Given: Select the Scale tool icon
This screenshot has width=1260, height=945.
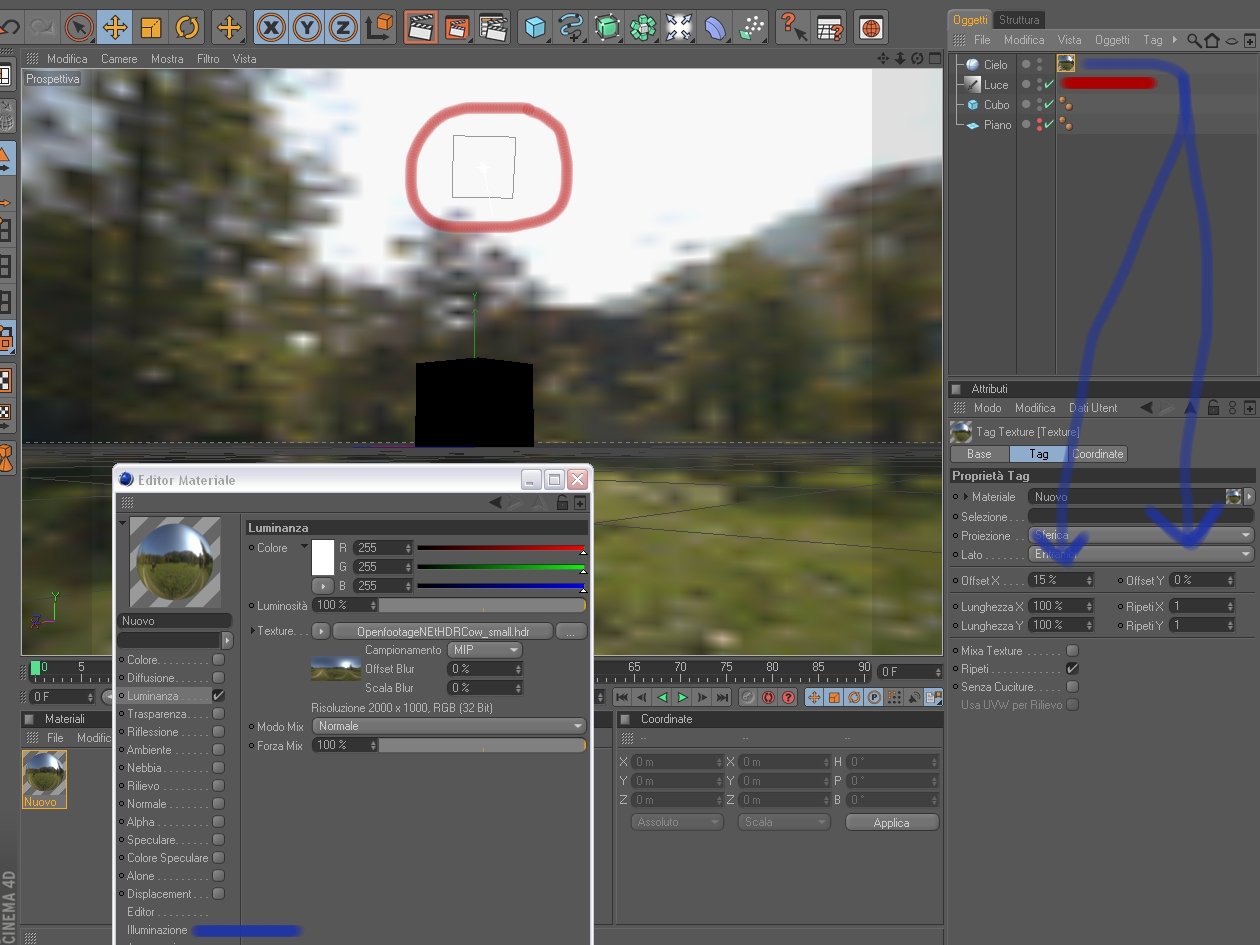Looking at the screenshot, I should pyautogui.click(x=150, y=27).
